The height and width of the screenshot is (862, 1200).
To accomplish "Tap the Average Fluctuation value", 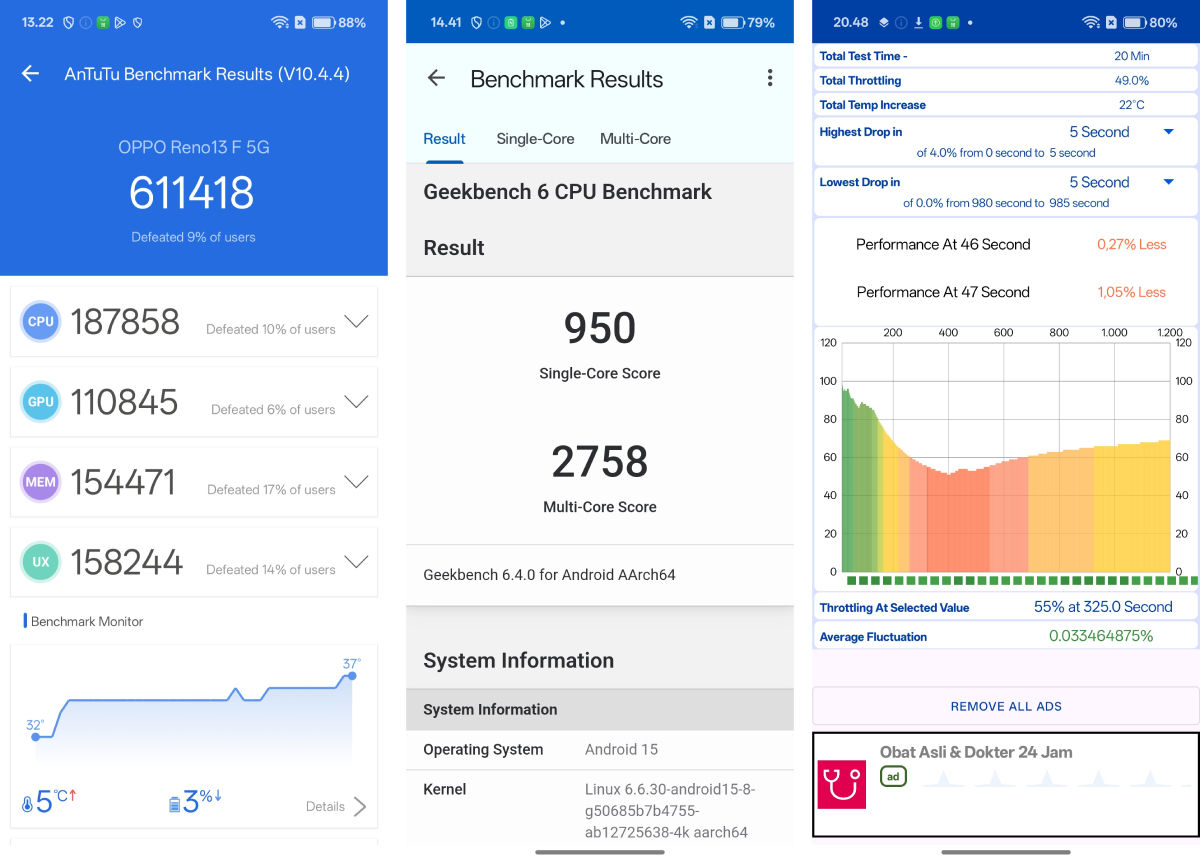I will (x=1100, y=636).
